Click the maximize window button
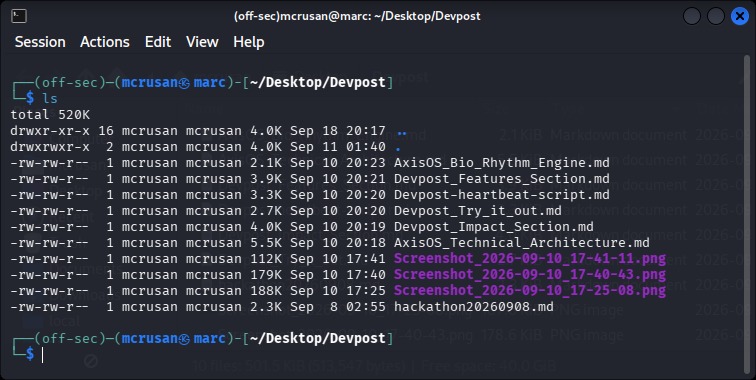Viewport: 756px width, 380px height. [716, 16]
